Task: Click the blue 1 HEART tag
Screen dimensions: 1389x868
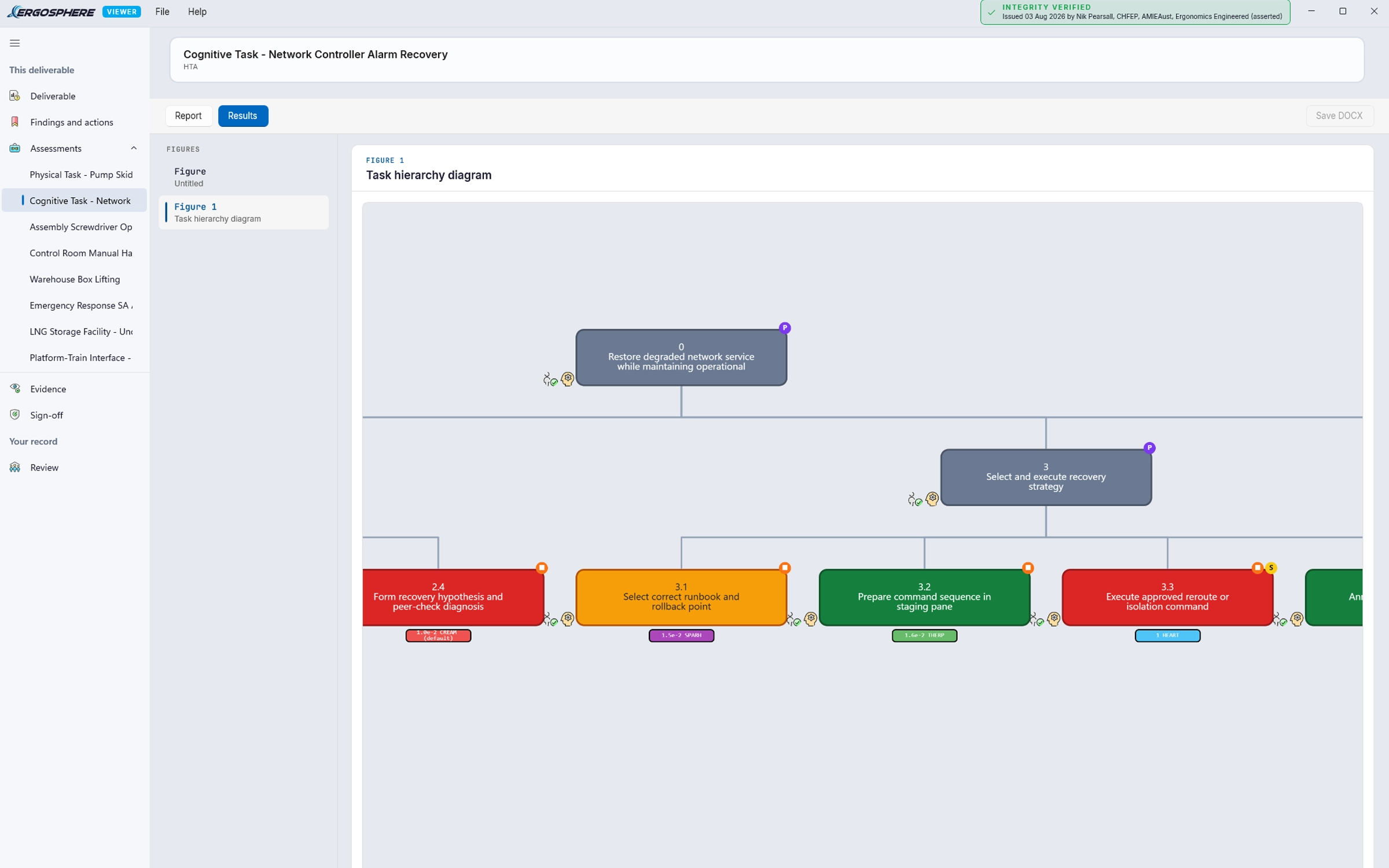Action: 1167,635
